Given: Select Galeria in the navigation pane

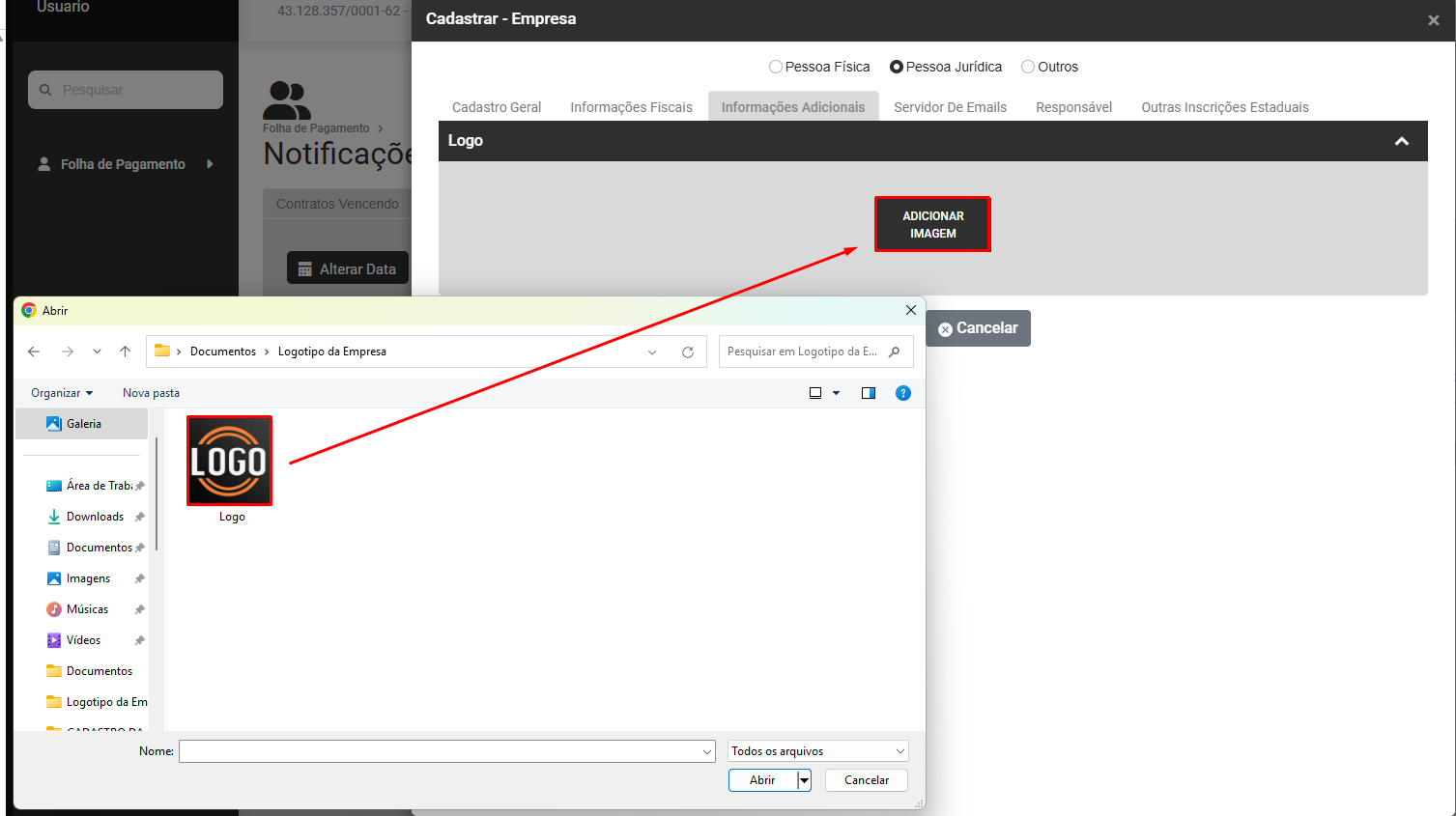Looking at the screenshot, I should click(x=82, y=424).
